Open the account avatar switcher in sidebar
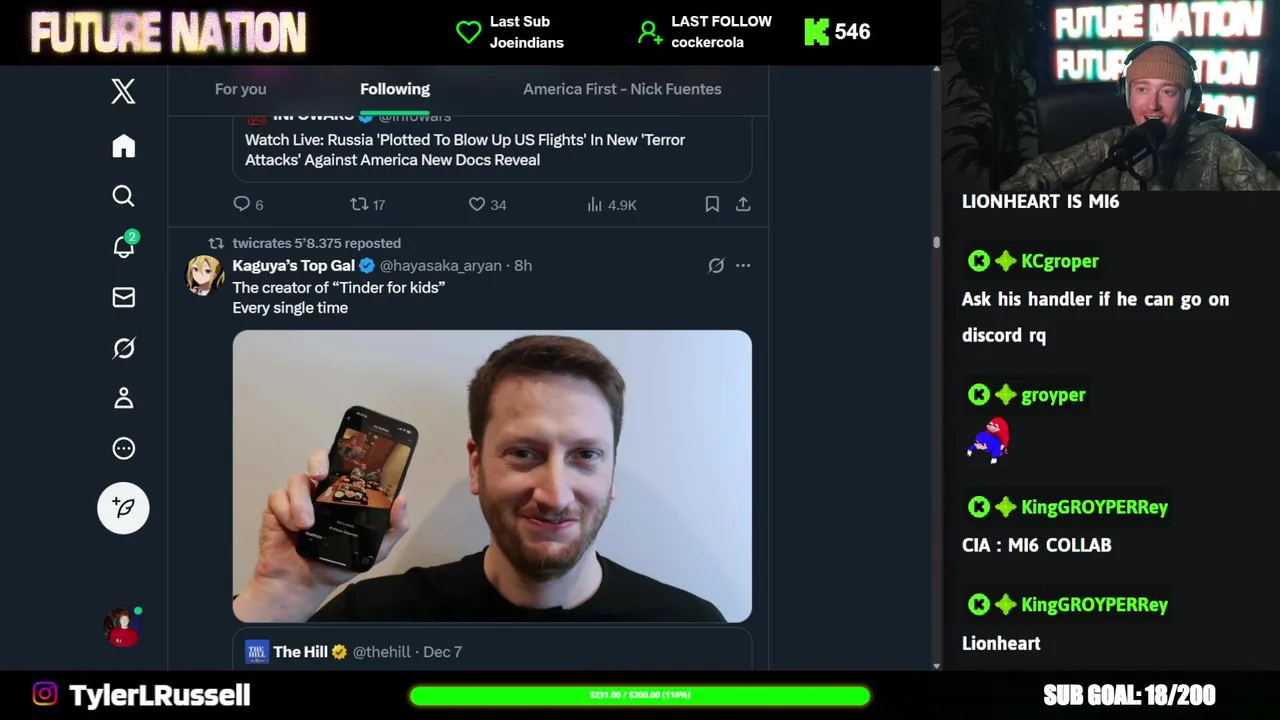This screenshot has height=720, width=1280. click(123, 627)
